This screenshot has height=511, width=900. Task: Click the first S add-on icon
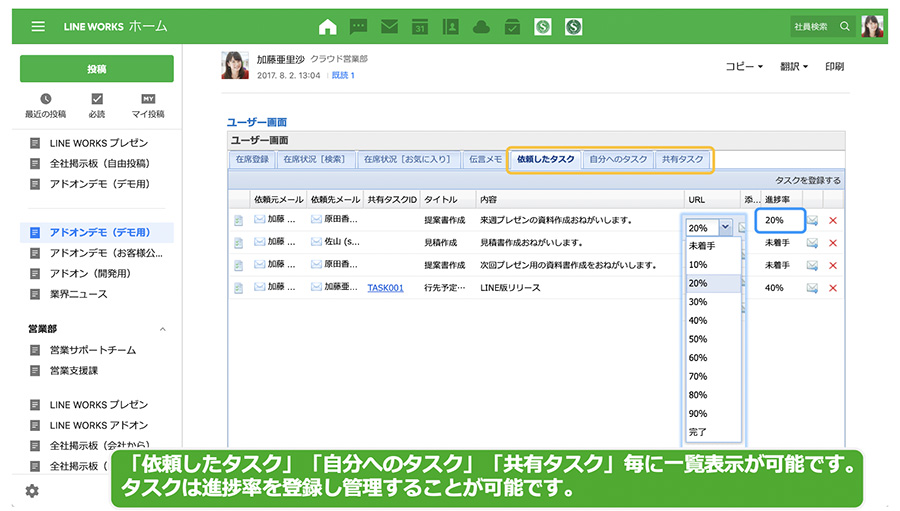click(x=542, y=26)
